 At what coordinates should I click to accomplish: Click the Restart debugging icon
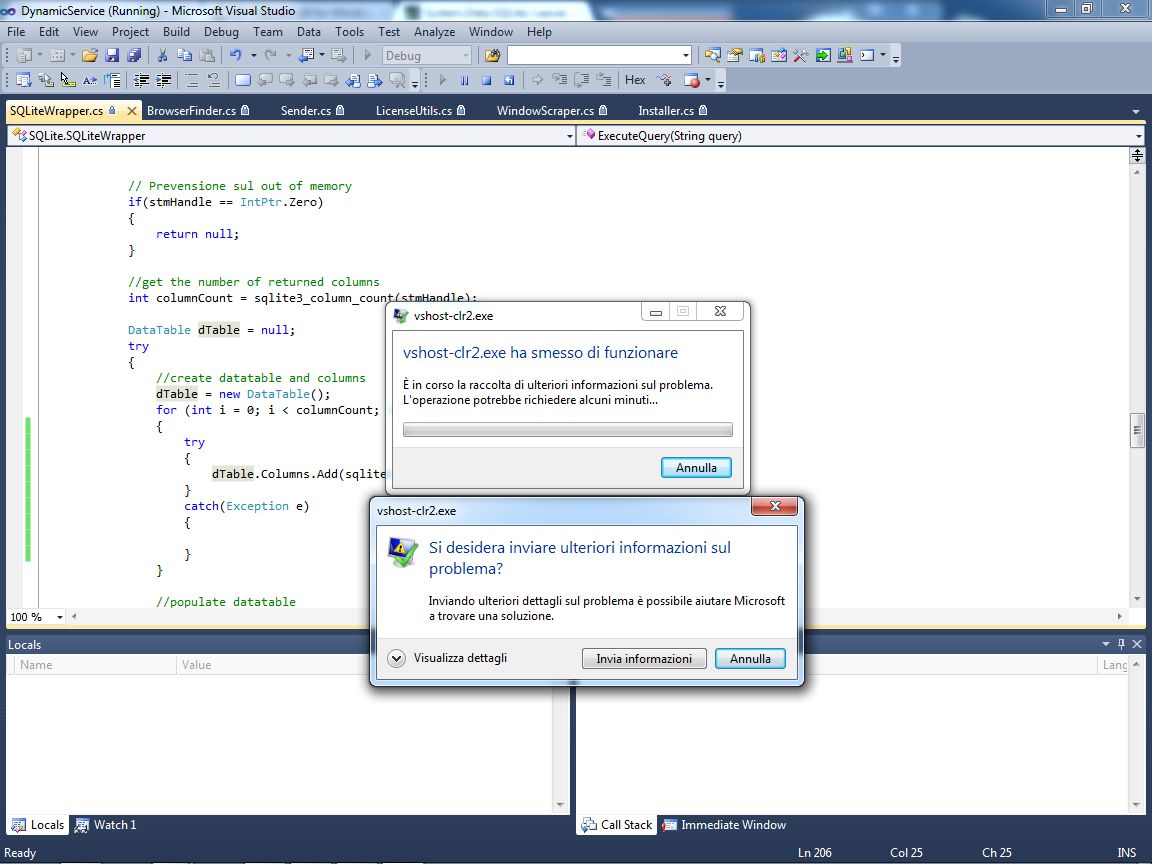click(508, 80)
